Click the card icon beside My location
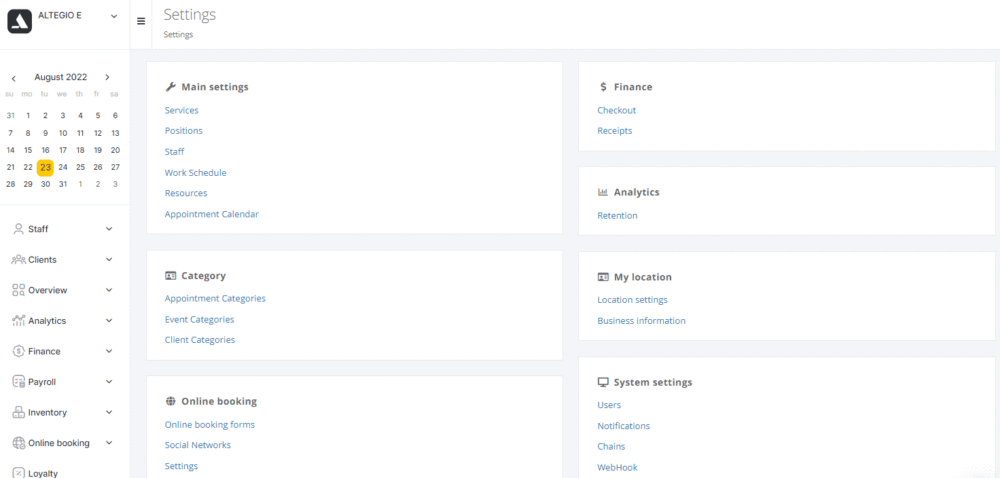Viewport: 1000px width, 478px height. pyautogui.click(x=603, y=277)
